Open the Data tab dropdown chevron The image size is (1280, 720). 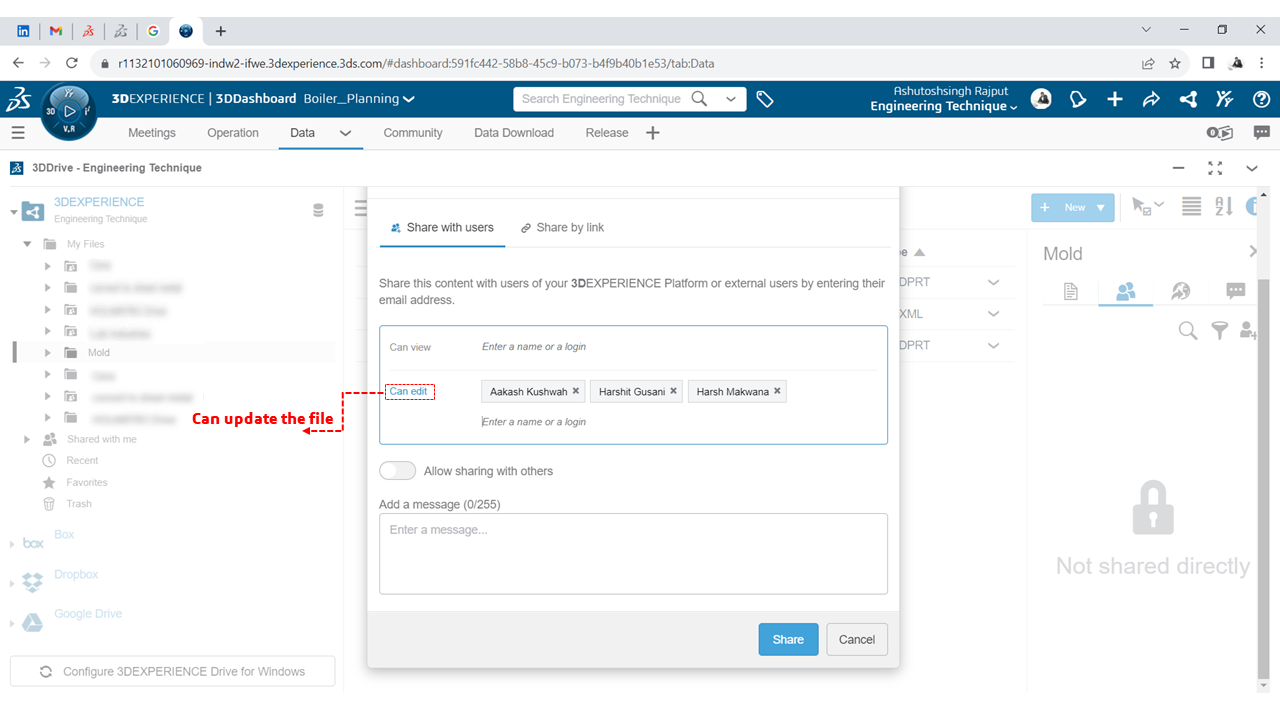click(x=345, y=133)
